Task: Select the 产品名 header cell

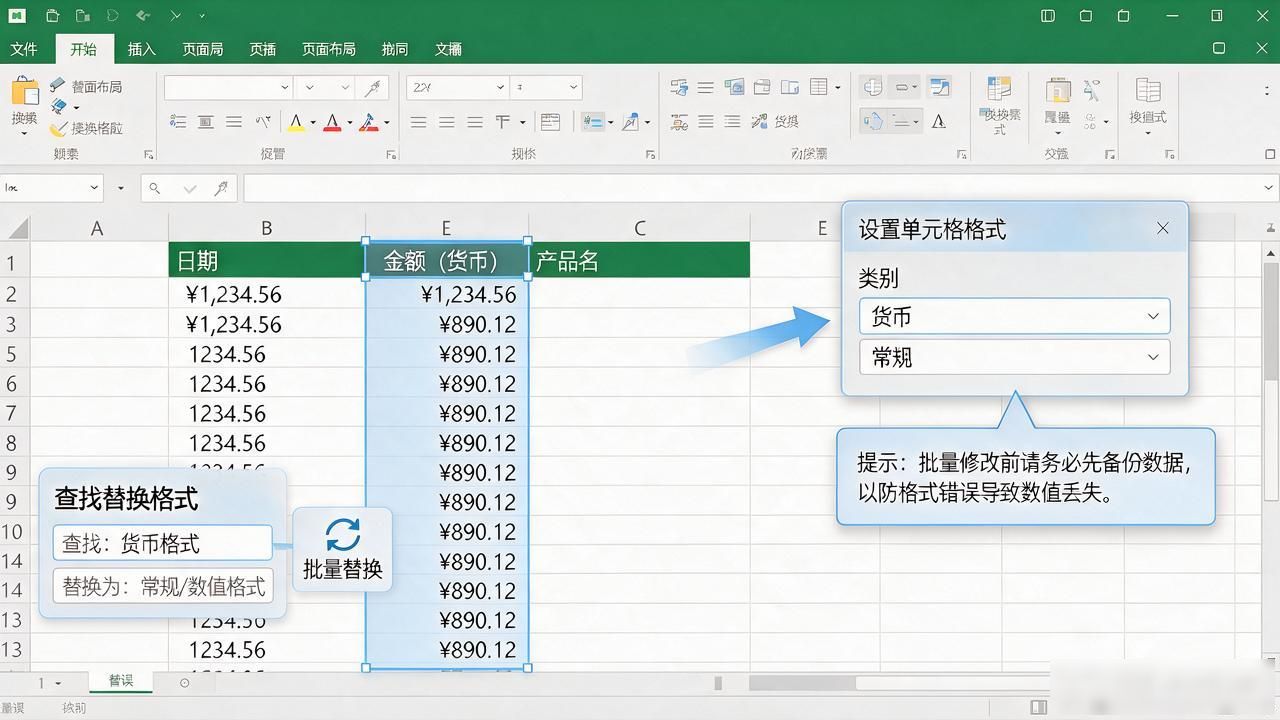Action: (x=639, y=260)
